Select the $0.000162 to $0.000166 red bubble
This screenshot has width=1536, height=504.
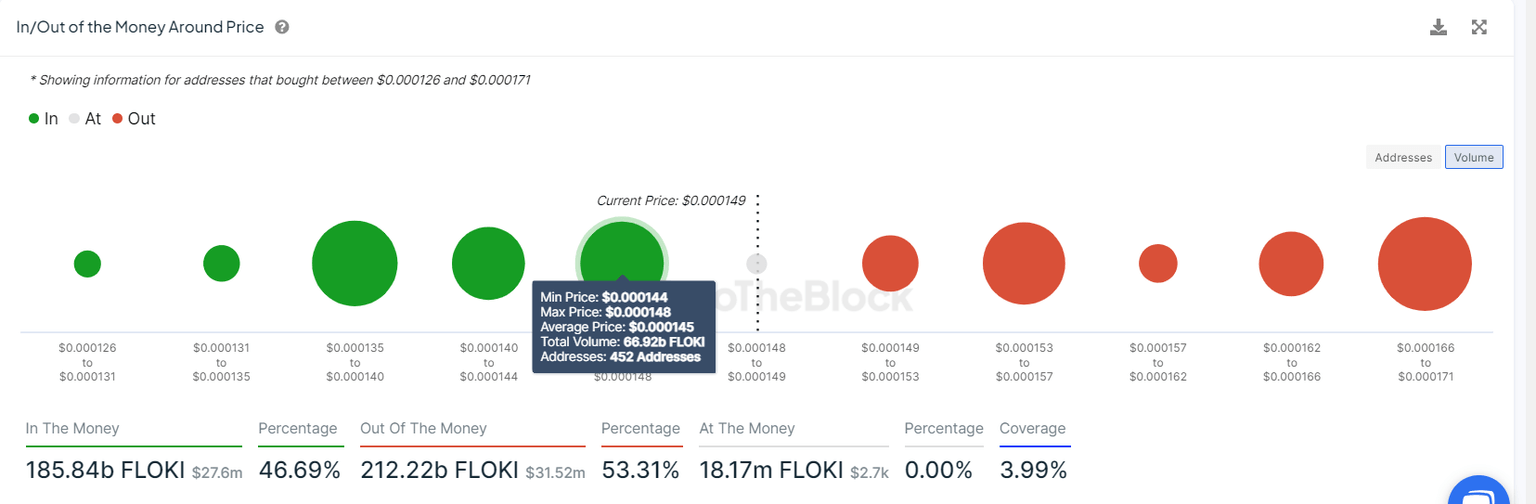pyautogui.click(x=1291, y=264)
